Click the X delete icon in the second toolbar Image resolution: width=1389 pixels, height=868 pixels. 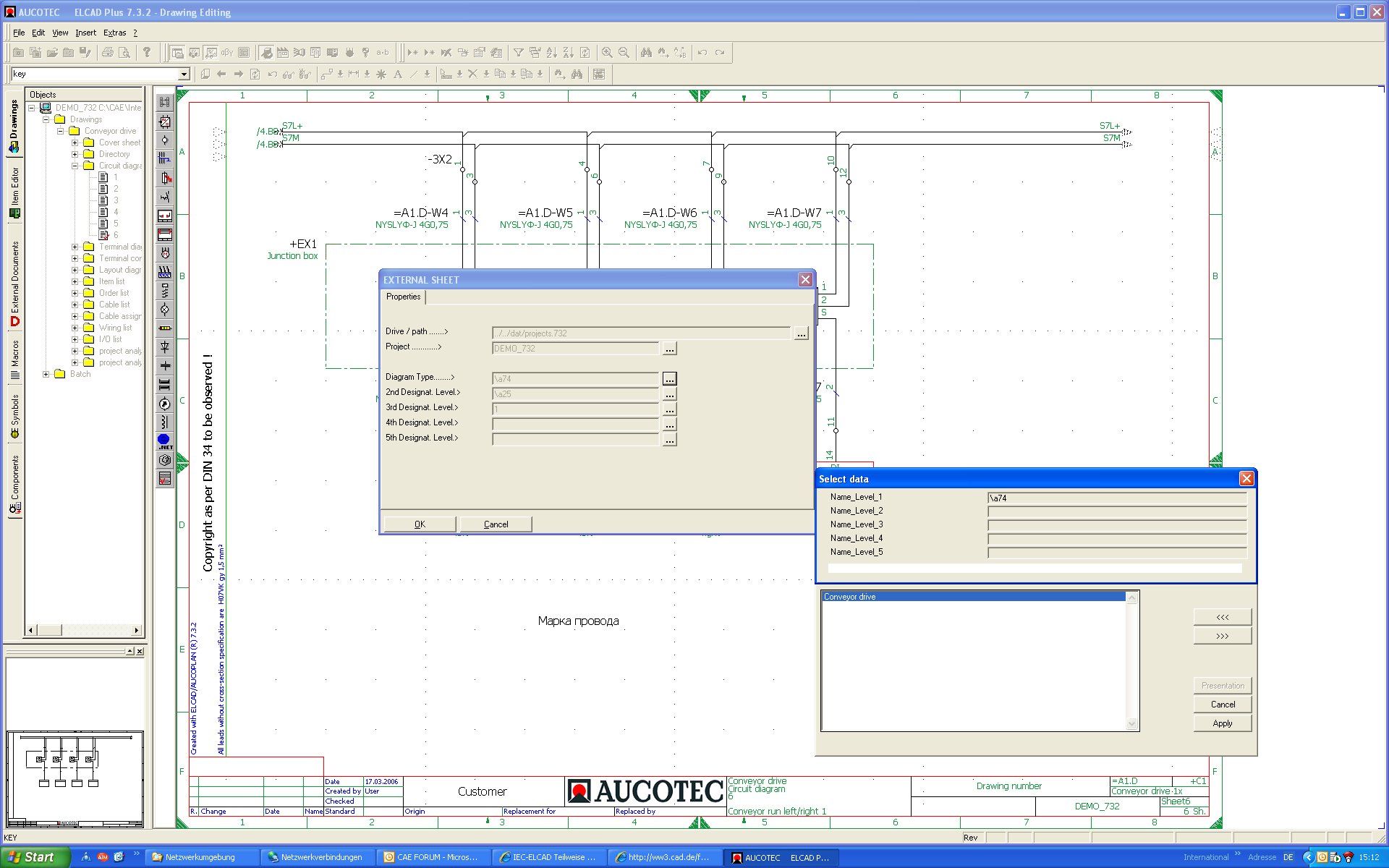coord(472,74)
